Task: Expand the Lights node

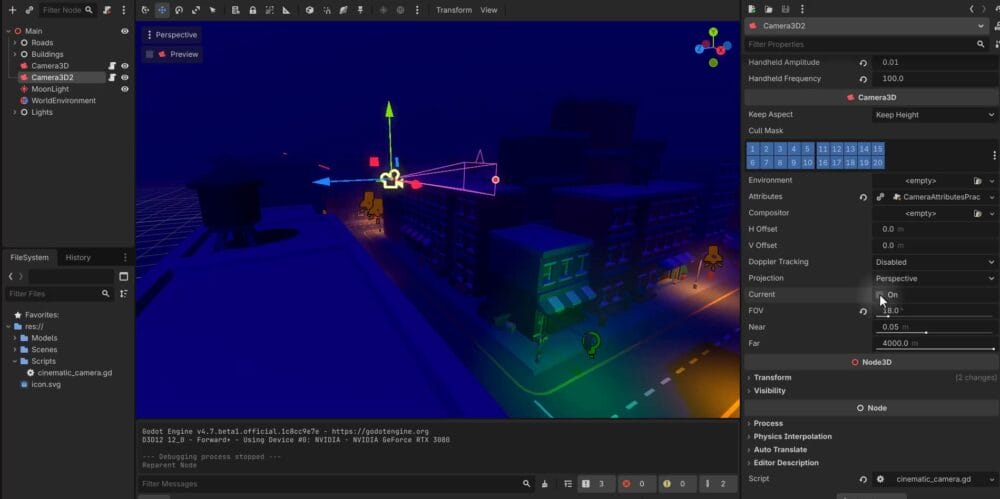Action: (x=15, y=112)
